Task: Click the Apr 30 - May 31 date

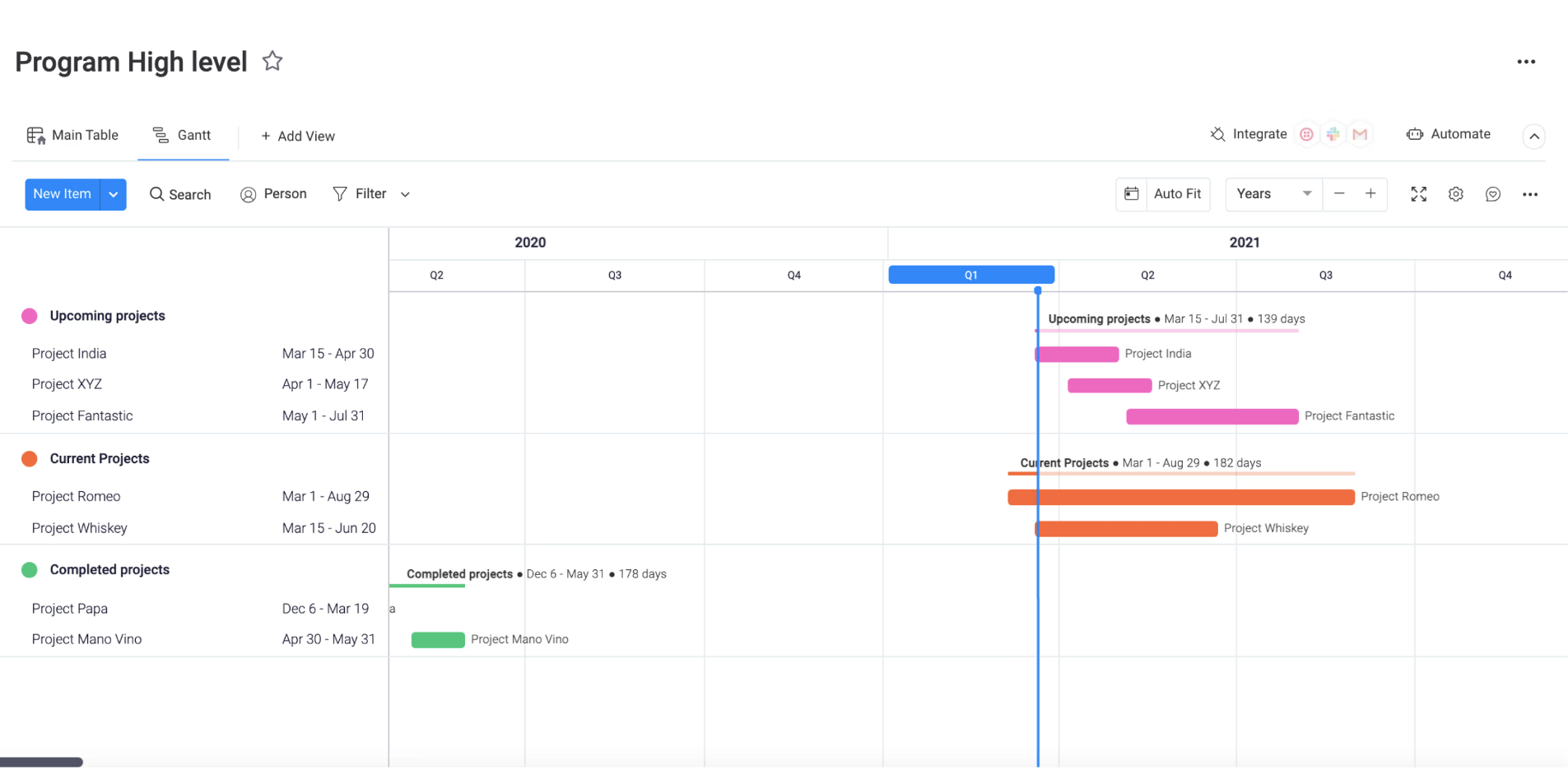Action: tap(328, 639)
